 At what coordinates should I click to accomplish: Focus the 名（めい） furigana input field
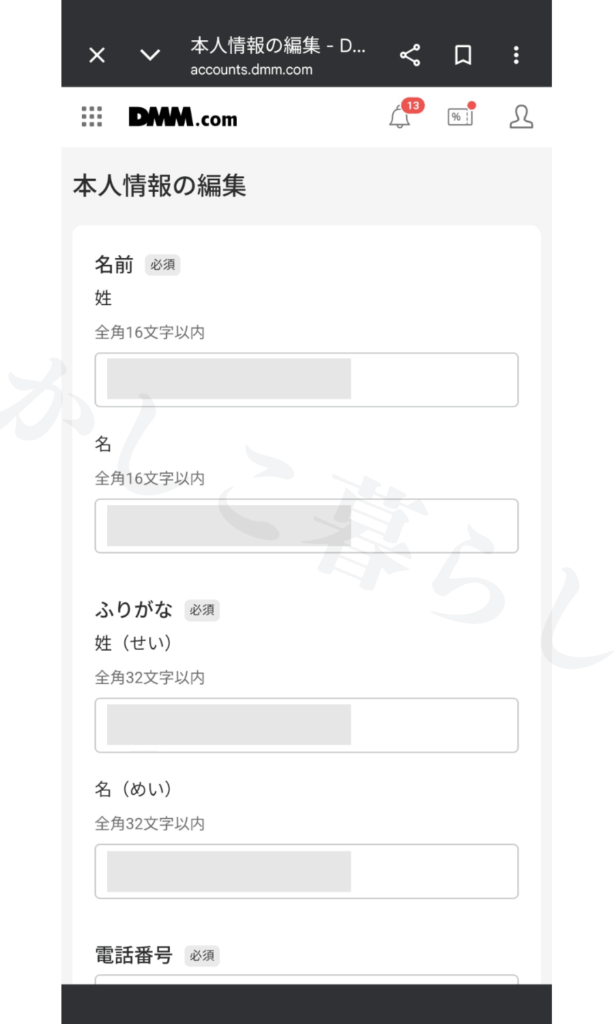[x=306, y=871]
